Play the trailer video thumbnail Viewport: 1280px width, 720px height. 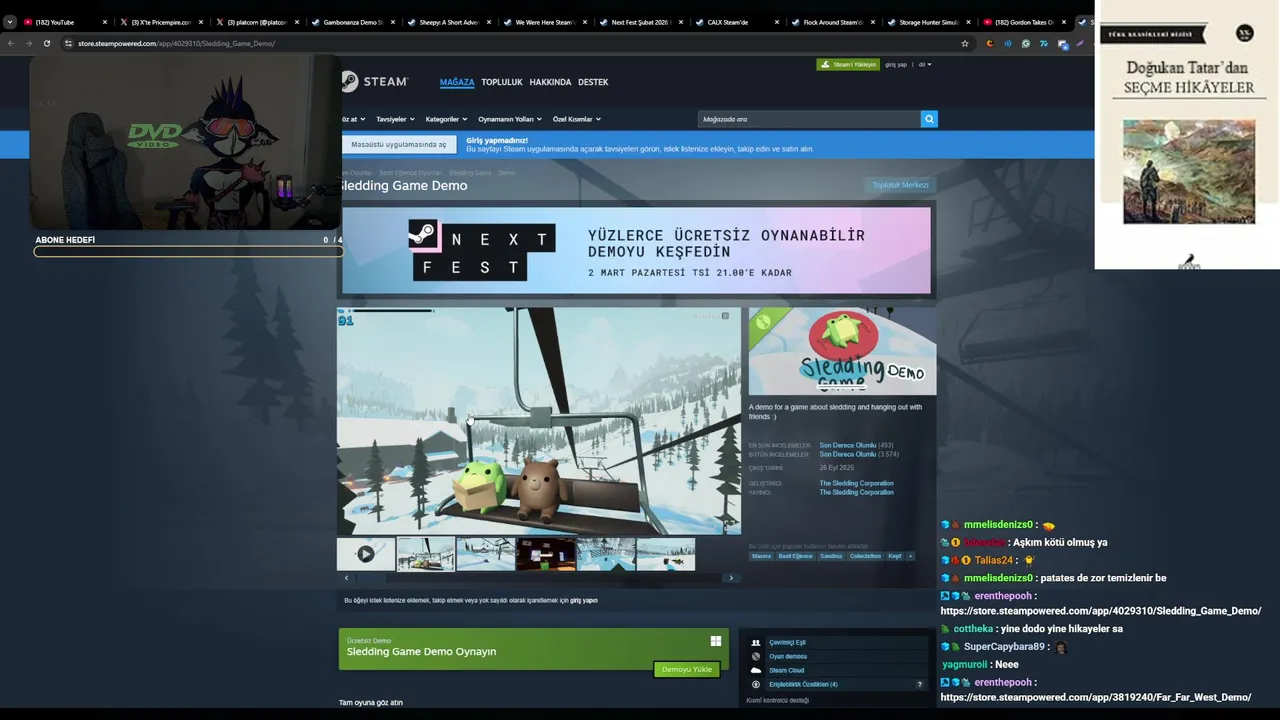tap(366, 554)
